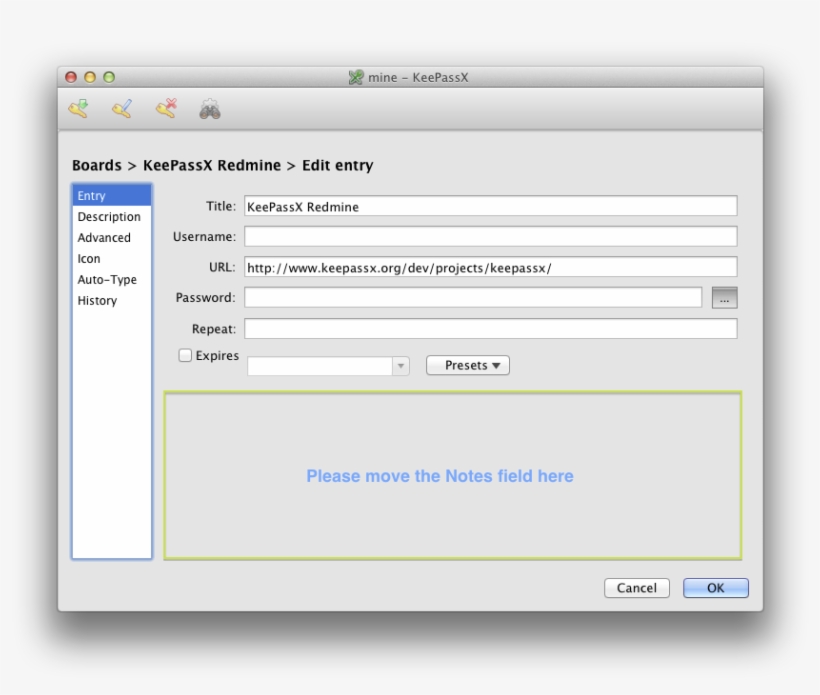
Task: Click the Cancel button
Action: click(637, 588)
